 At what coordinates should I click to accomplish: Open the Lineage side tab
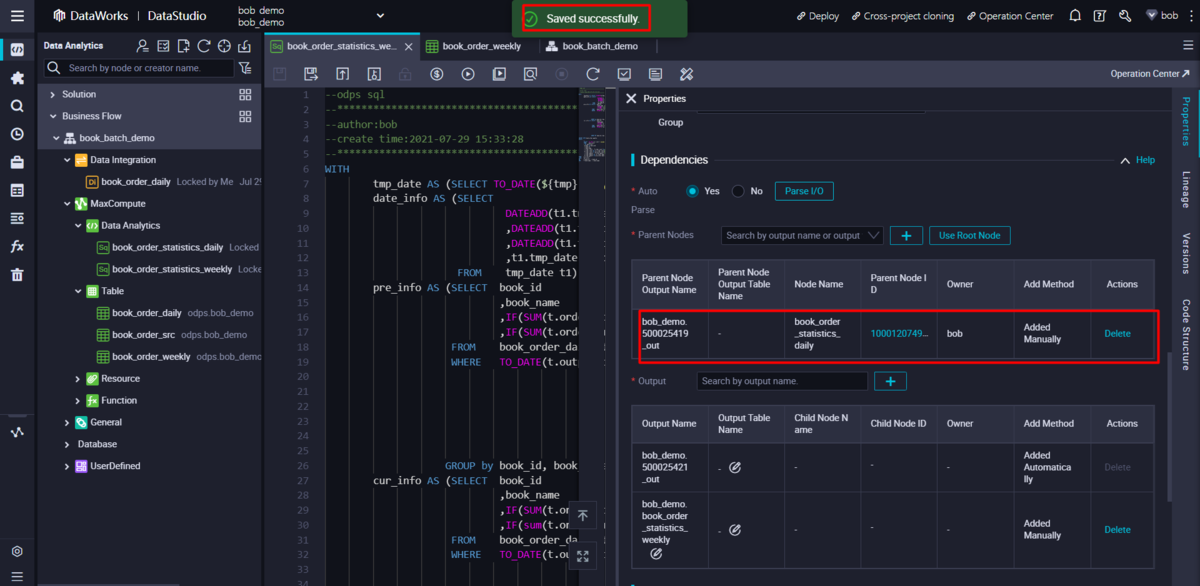pyautogui.click(x=1186, y=189)
